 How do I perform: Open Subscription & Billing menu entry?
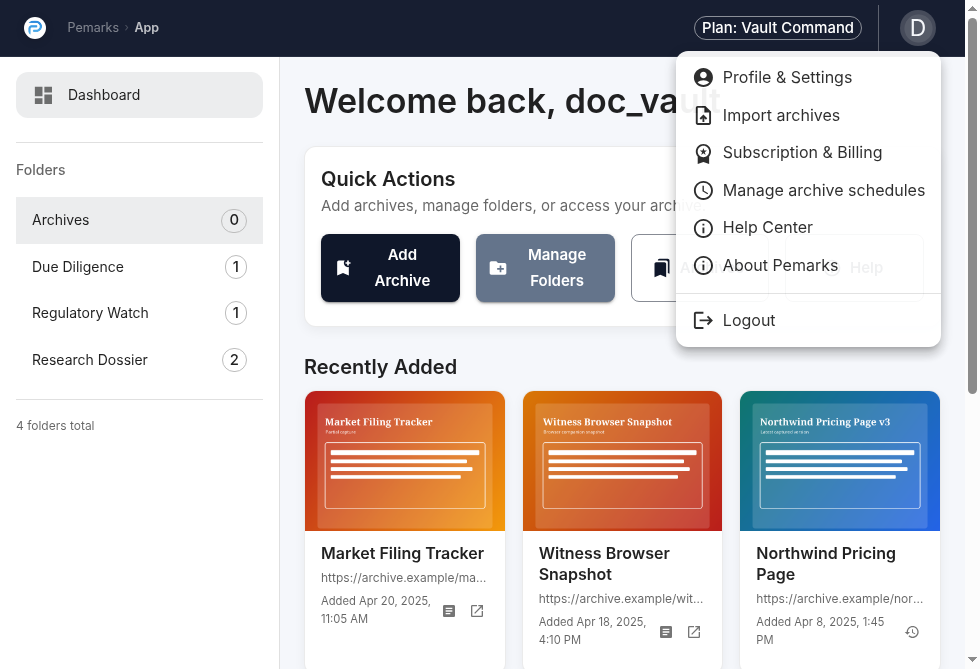point(808,153)
